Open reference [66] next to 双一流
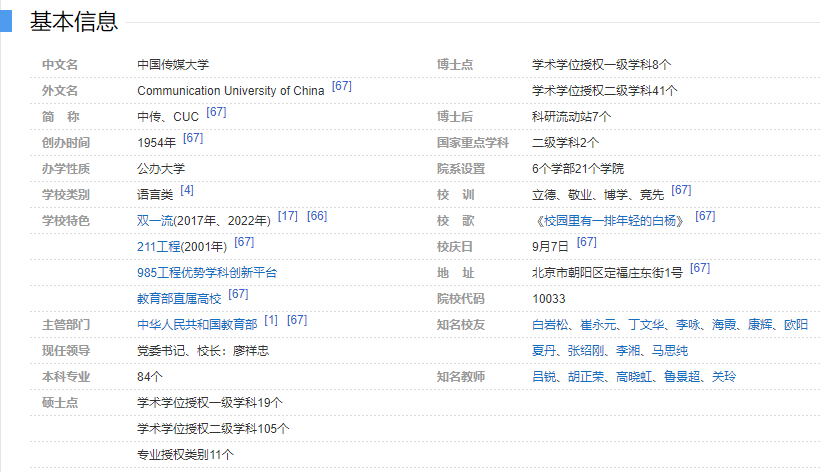This screenshot has width=830, height=472. point(317,216)
